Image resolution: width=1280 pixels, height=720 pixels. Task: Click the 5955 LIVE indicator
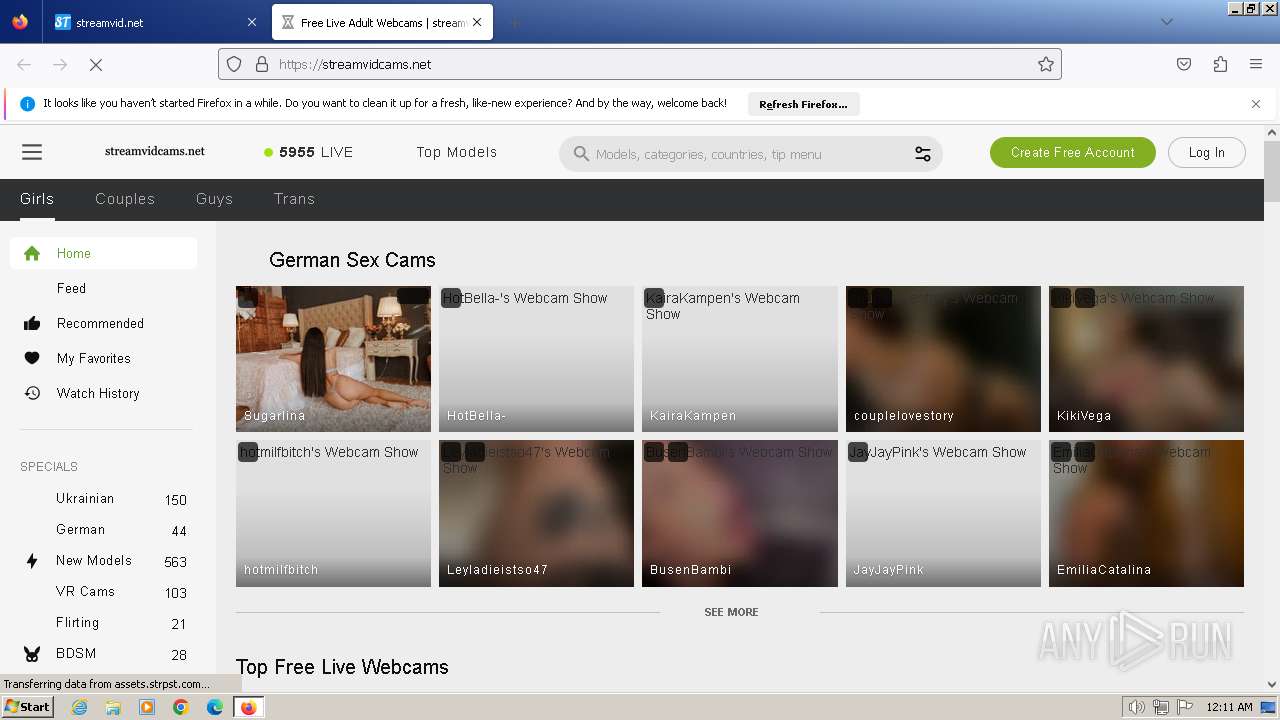[x=308, y=152]
